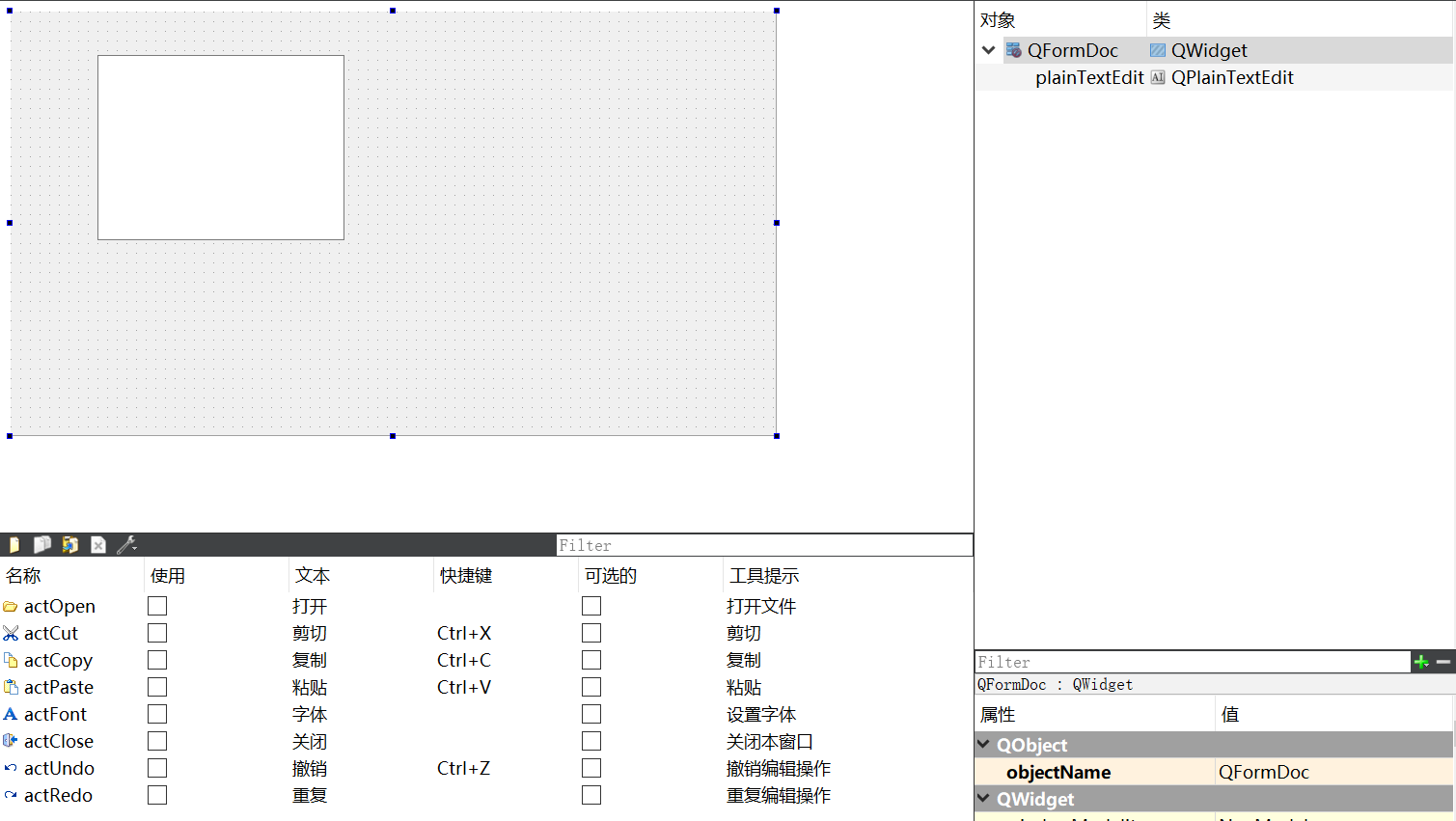1456x821 pixels.
Task: Select the actFont letter A icon
Action: pyautogui.click(x=11, y=715)
